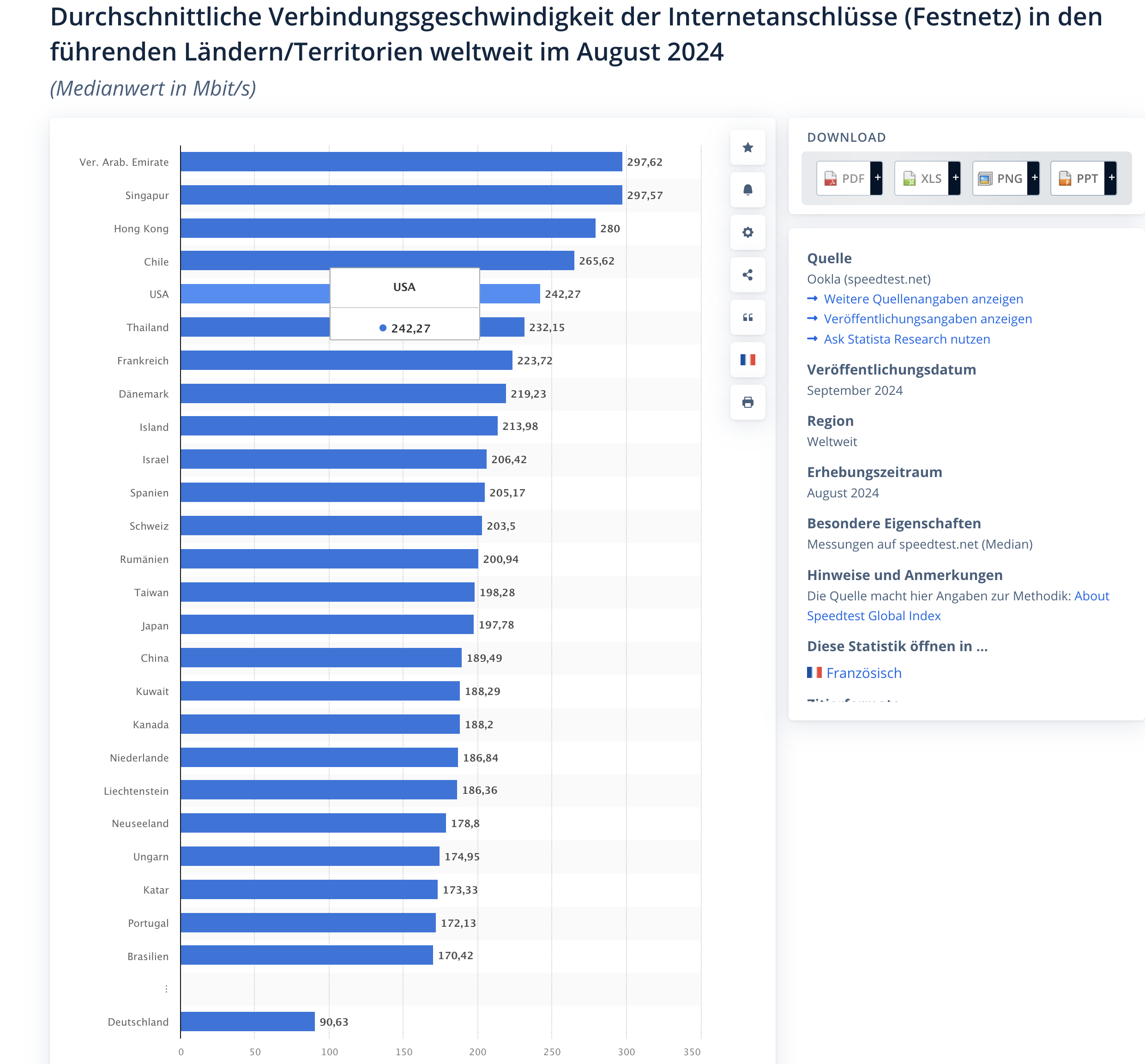
Task: Click the Kanada bar
Action: pyautogui.click(x=320, y=724)
